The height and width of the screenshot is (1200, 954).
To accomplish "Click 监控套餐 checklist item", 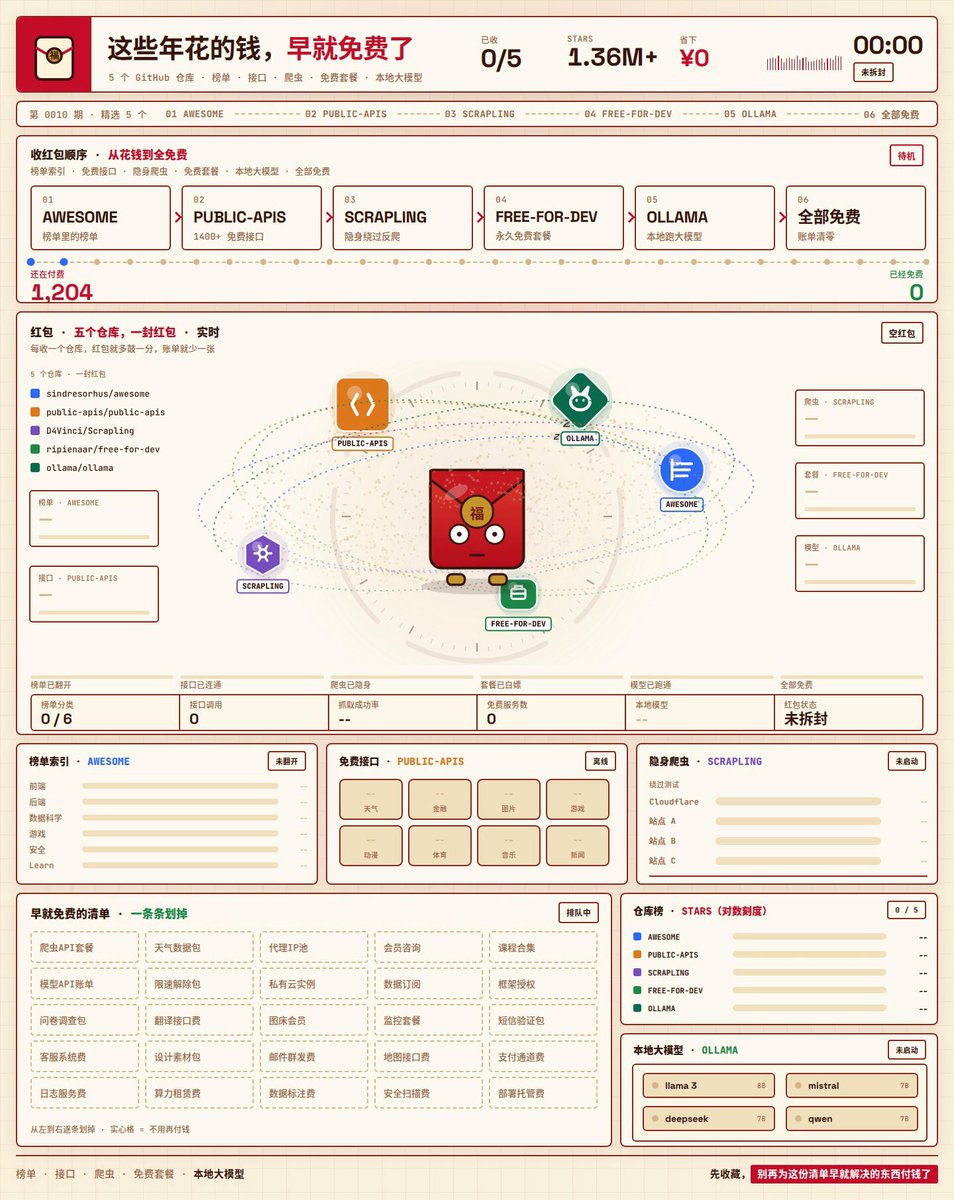I will click(428, 1020).
